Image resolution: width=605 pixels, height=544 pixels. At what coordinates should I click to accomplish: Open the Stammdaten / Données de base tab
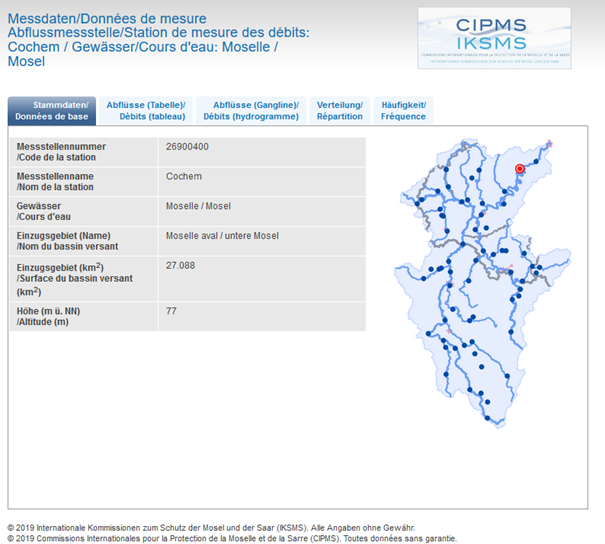(x=52, y=110)
